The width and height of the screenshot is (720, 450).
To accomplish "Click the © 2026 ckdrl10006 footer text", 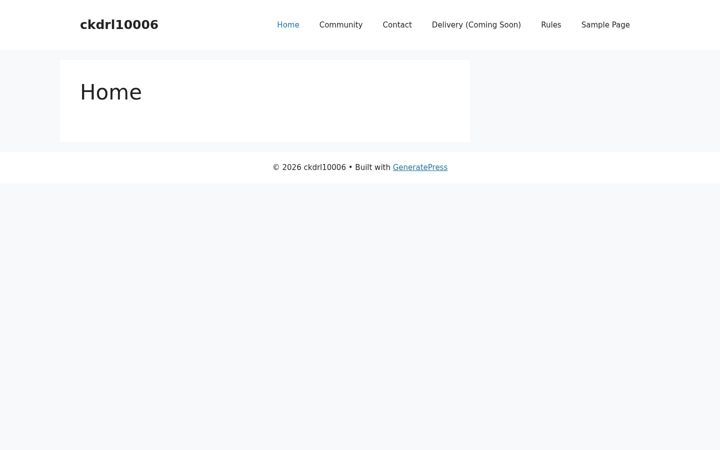I will click(x=309, y=167).
